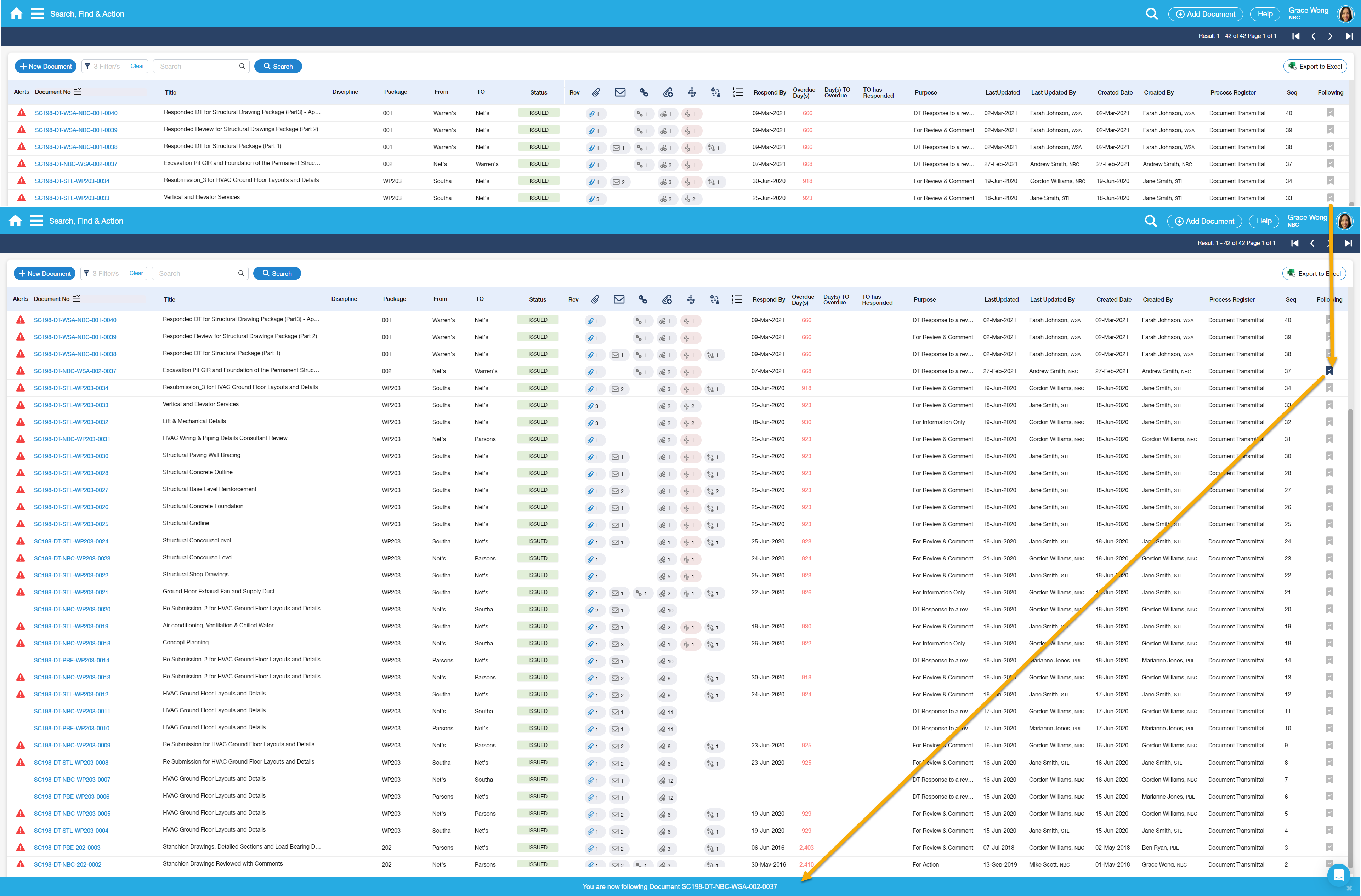1361x896 pixels.
Task: Go to last page of results
Action: coord(1348,36)
